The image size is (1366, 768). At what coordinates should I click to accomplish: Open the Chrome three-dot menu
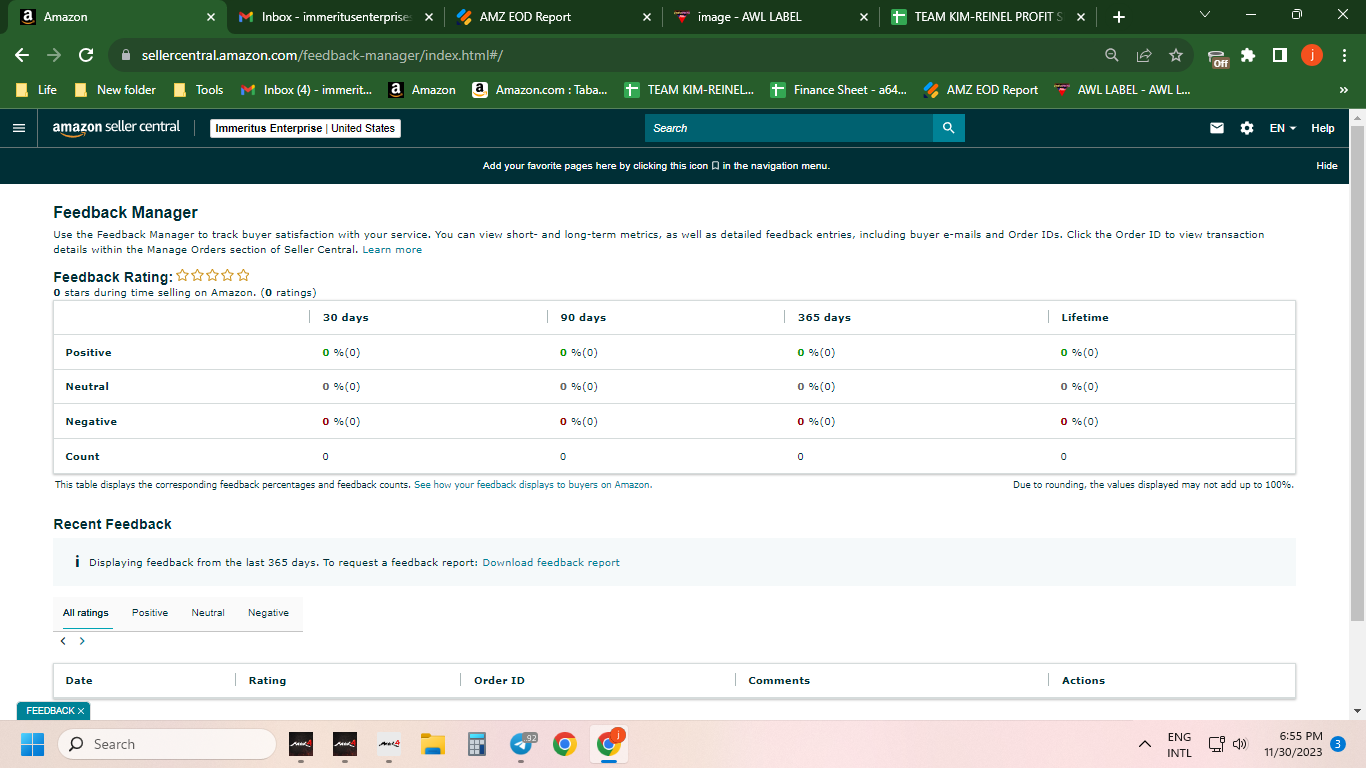click(x=1344, y=55)
